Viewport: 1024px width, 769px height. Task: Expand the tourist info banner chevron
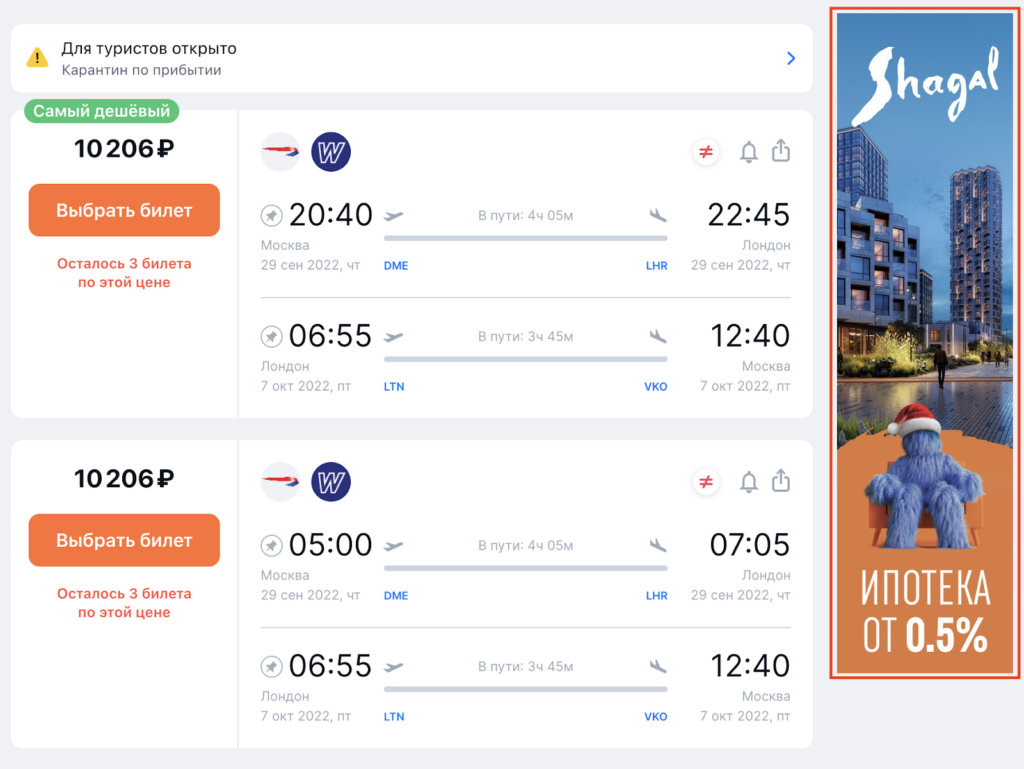pyautogui.click(x=791, y=58)
